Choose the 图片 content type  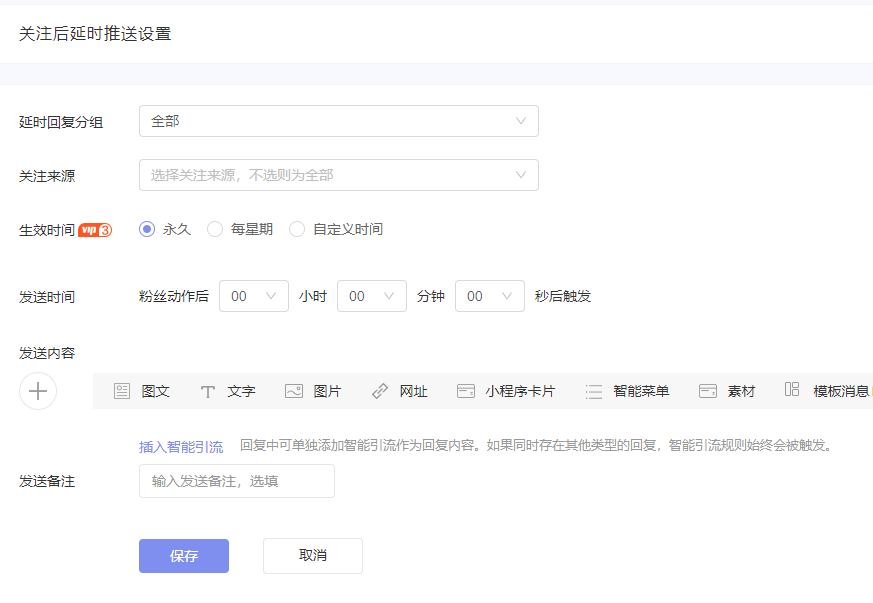point(313,391)
